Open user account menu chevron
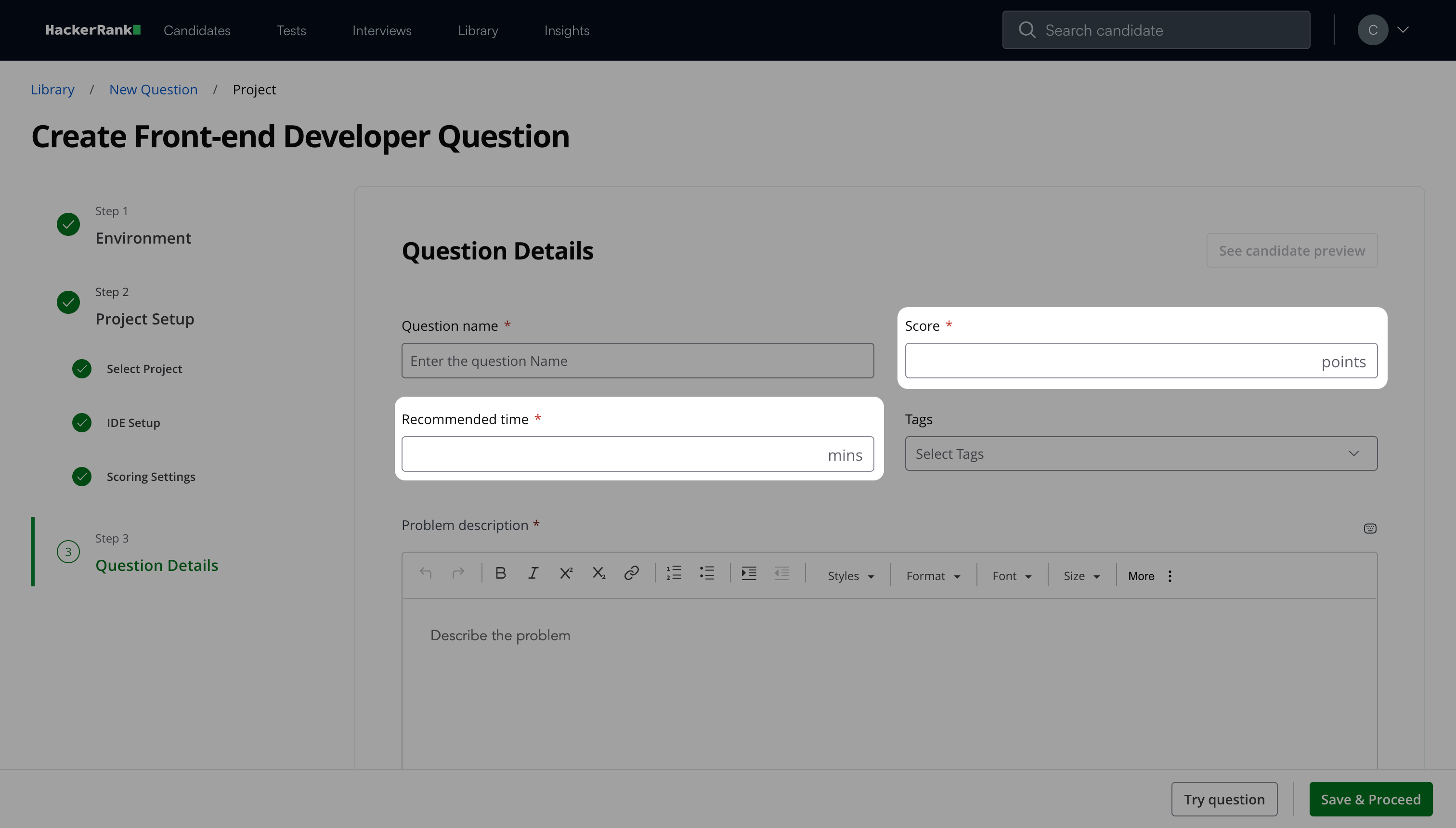1456x828 pixels. (x=1403, y=29)
